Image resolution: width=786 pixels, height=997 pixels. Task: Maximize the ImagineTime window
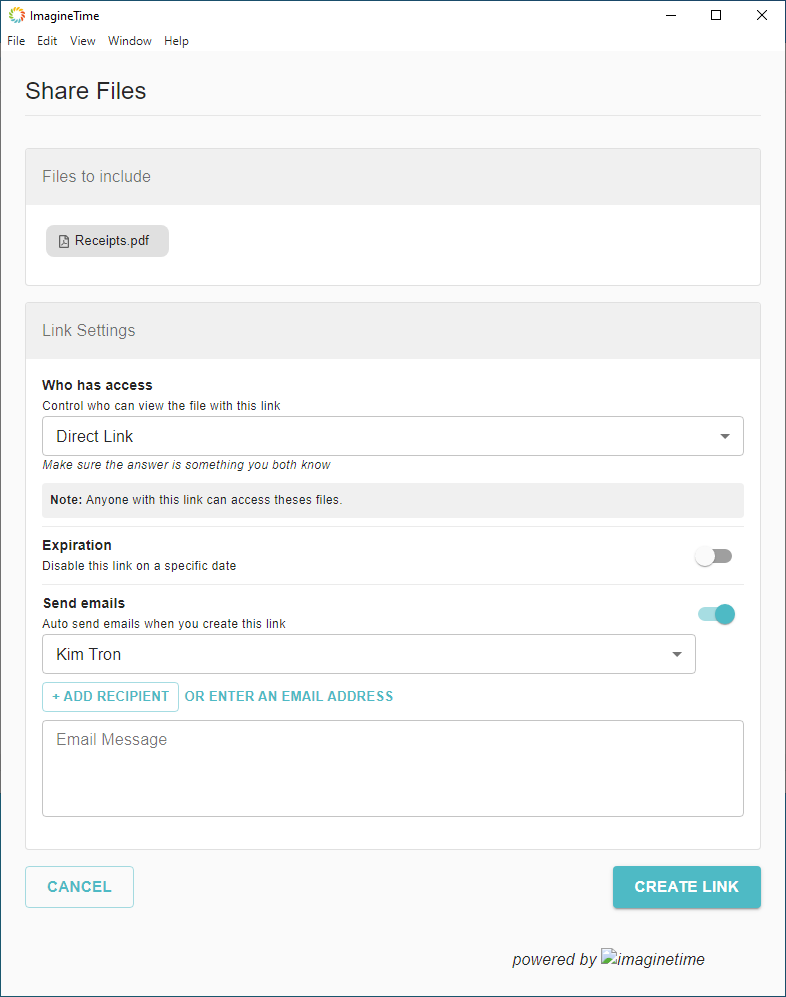(x=716, y=15)
